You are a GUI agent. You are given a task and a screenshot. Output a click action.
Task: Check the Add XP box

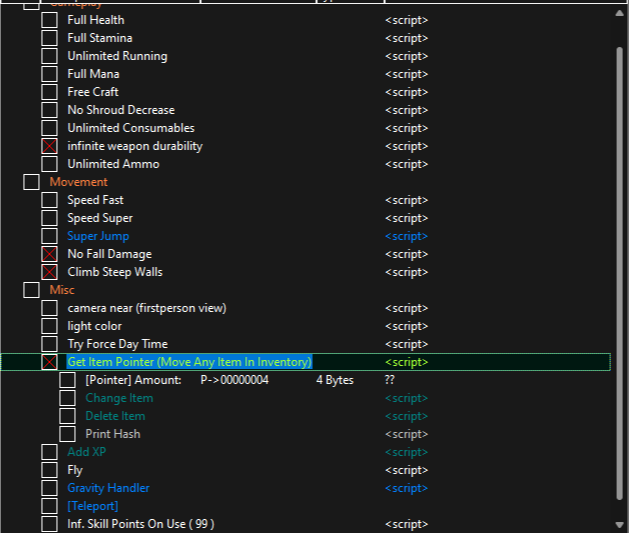[49, 452]
